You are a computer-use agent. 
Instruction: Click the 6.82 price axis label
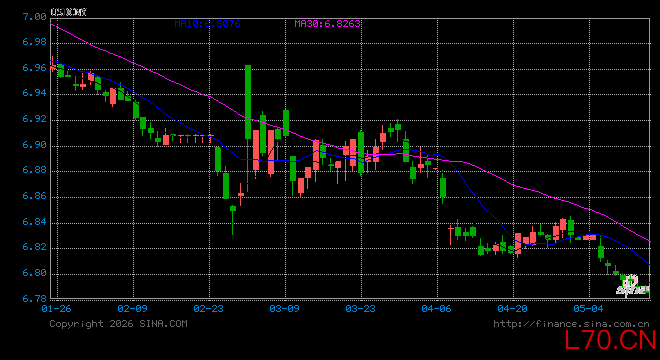click(35, 248)
